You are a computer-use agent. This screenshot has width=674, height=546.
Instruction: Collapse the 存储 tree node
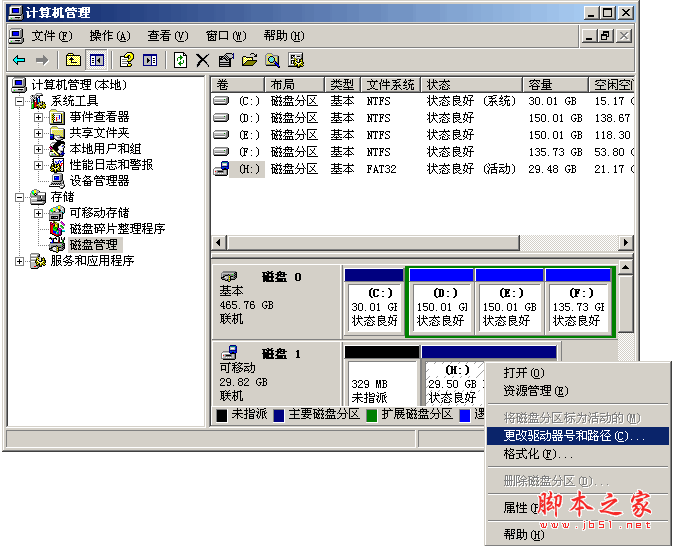19,197
